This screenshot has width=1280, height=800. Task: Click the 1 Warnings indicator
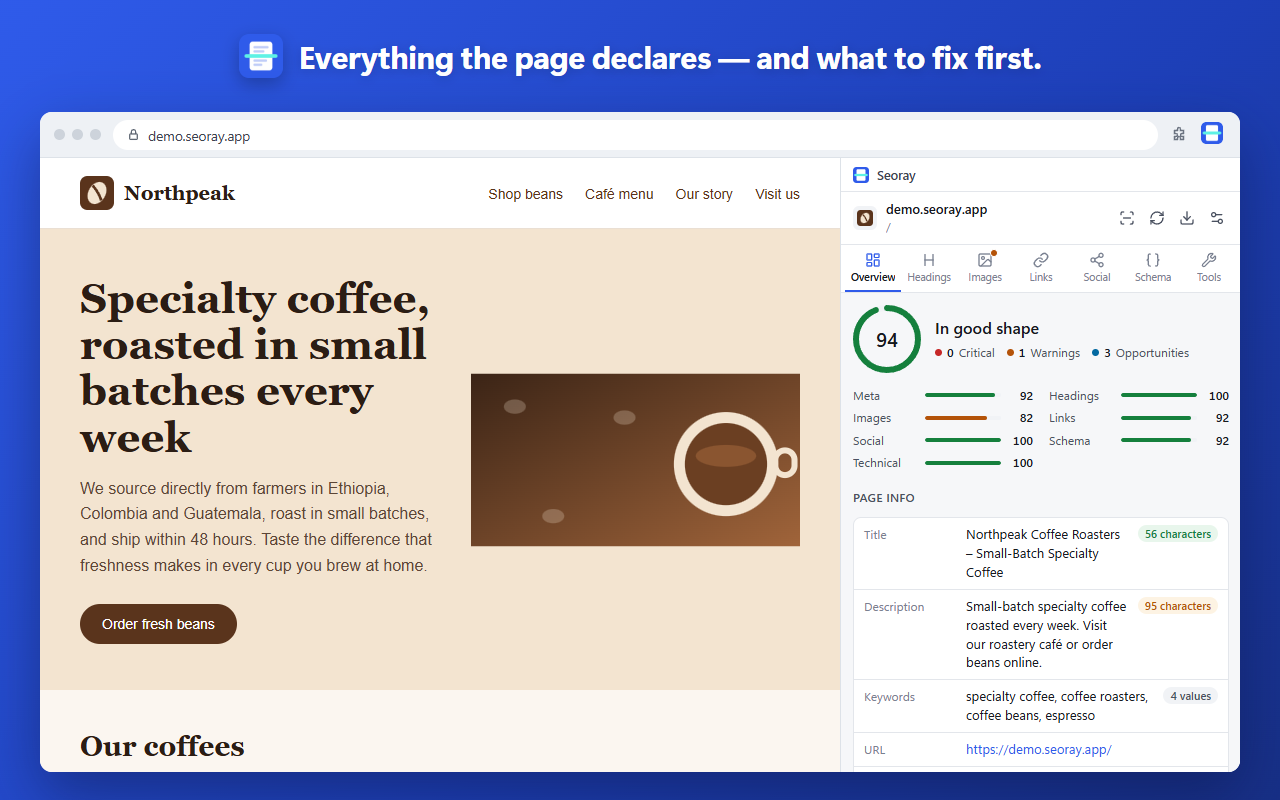[x=1043, y=353]
